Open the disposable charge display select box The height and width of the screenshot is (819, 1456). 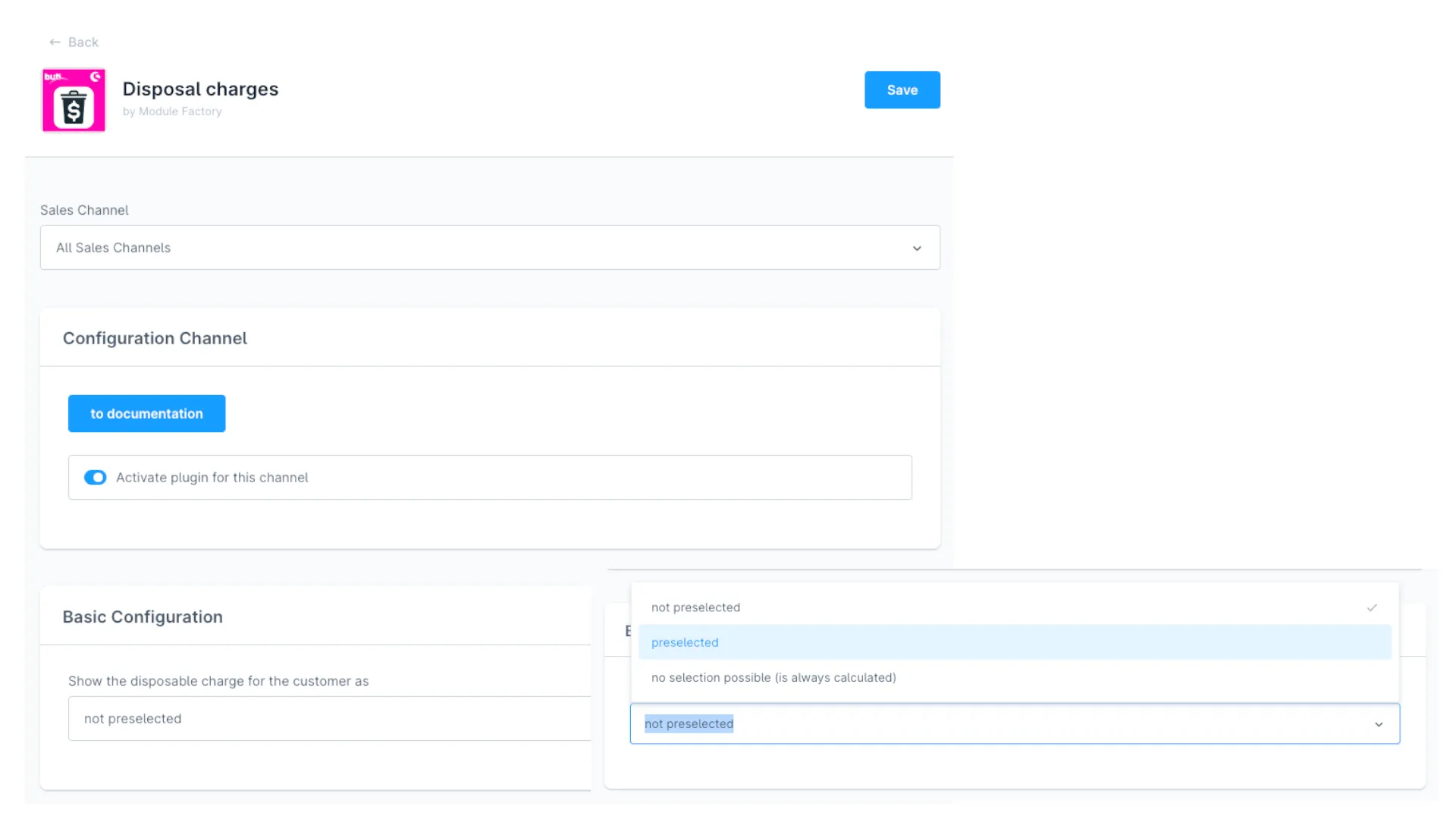(330, 719)
